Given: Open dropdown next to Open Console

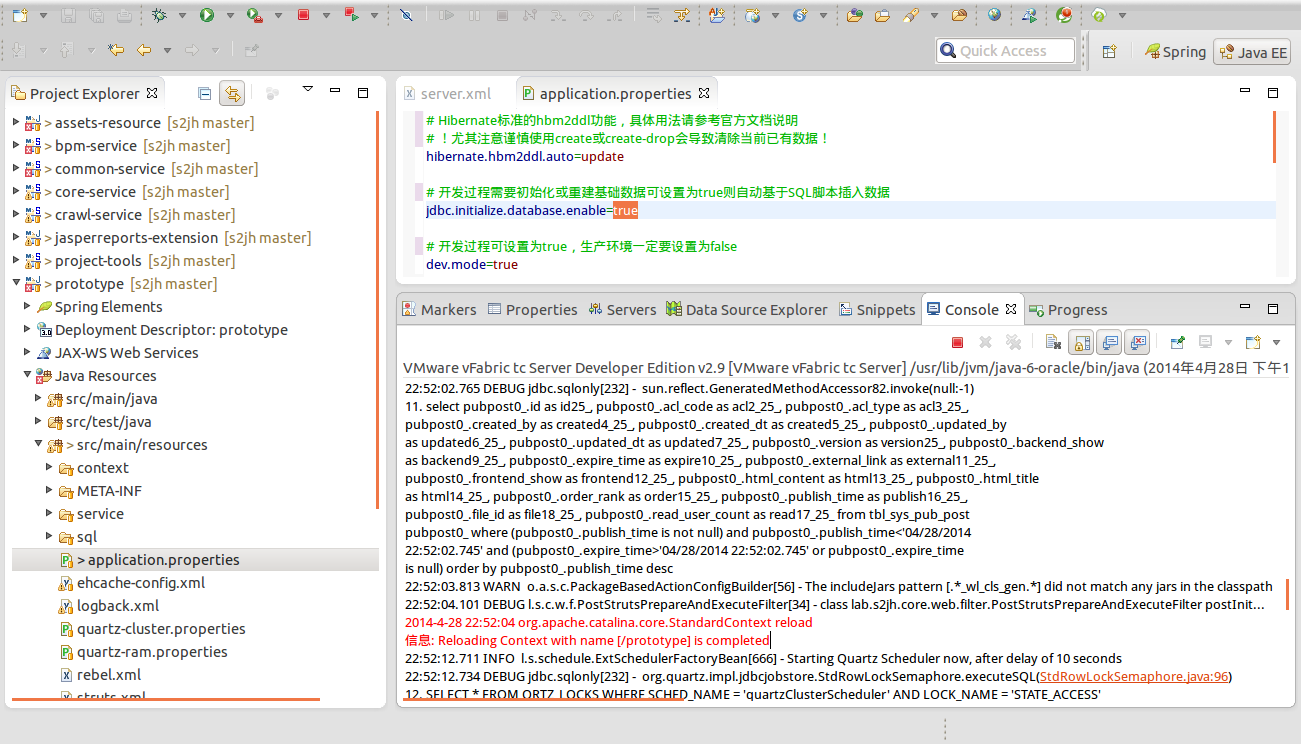Looking at the screenshot, I should (1276, 343).
